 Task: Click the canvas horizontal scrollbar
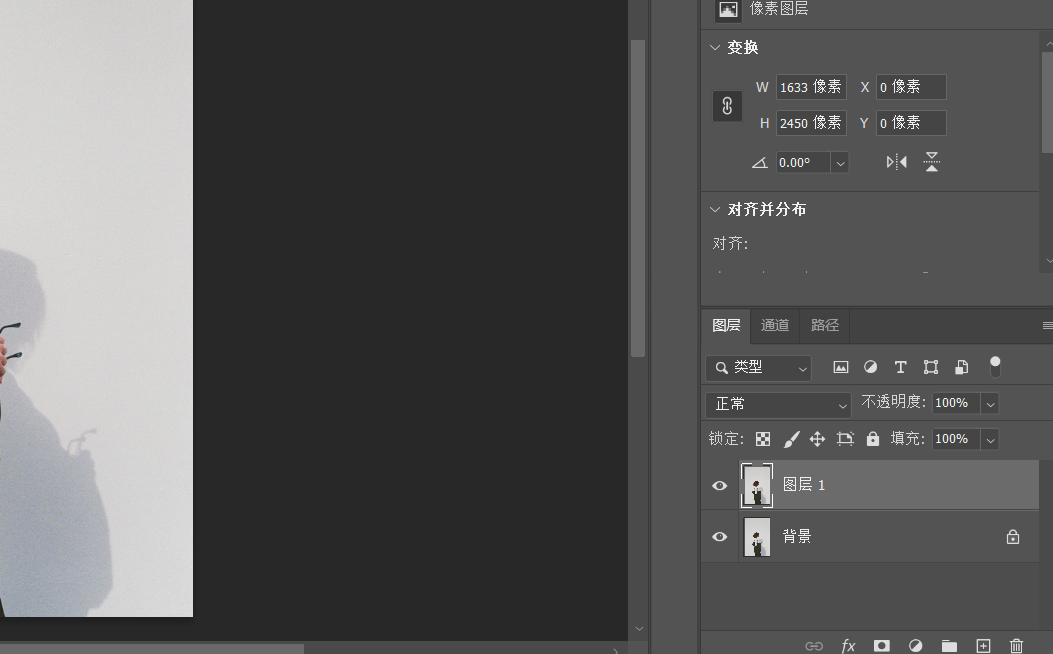point(152,649)
